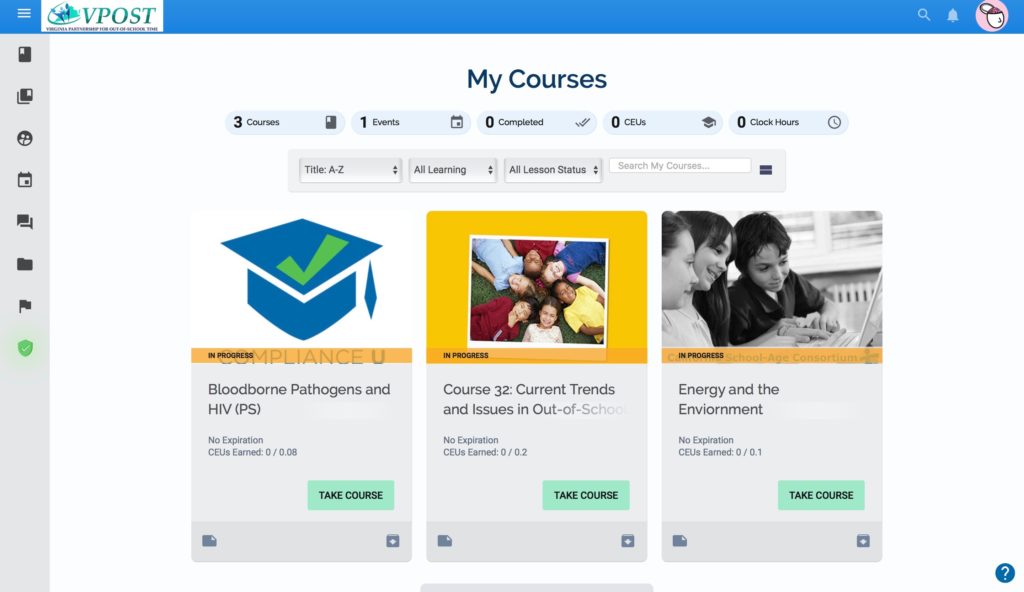Click No Expiration on Energy card
Image resolution: width=1024 pixels, height=592 pixels.
[x=706, y=440]
